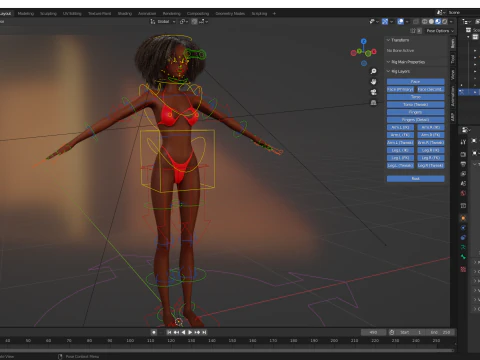Image resolution: width=480 pixels, height=360 pixels.
Task: Open snapping options dropdown
Action: [x=203, y=22]
